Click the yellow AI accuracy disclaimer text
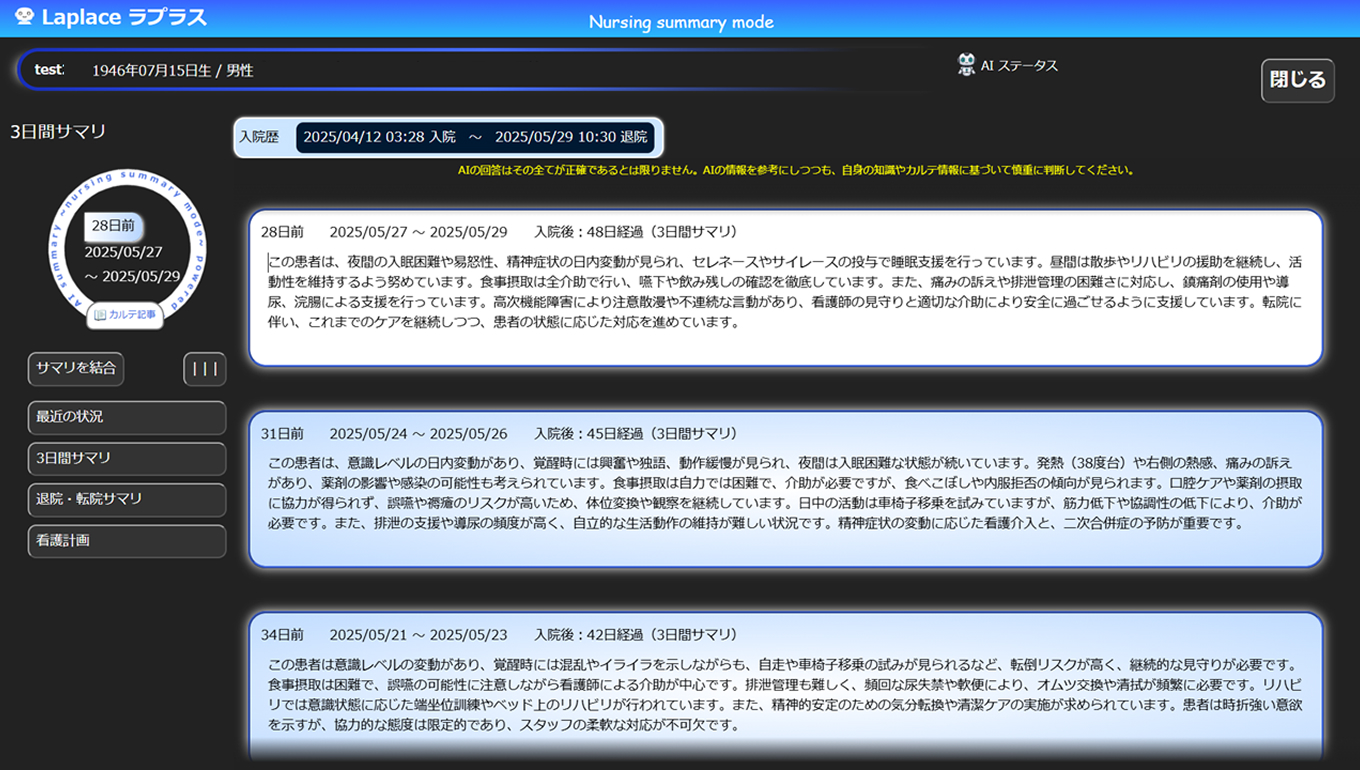1360x770 pixels. click(795, 170)
